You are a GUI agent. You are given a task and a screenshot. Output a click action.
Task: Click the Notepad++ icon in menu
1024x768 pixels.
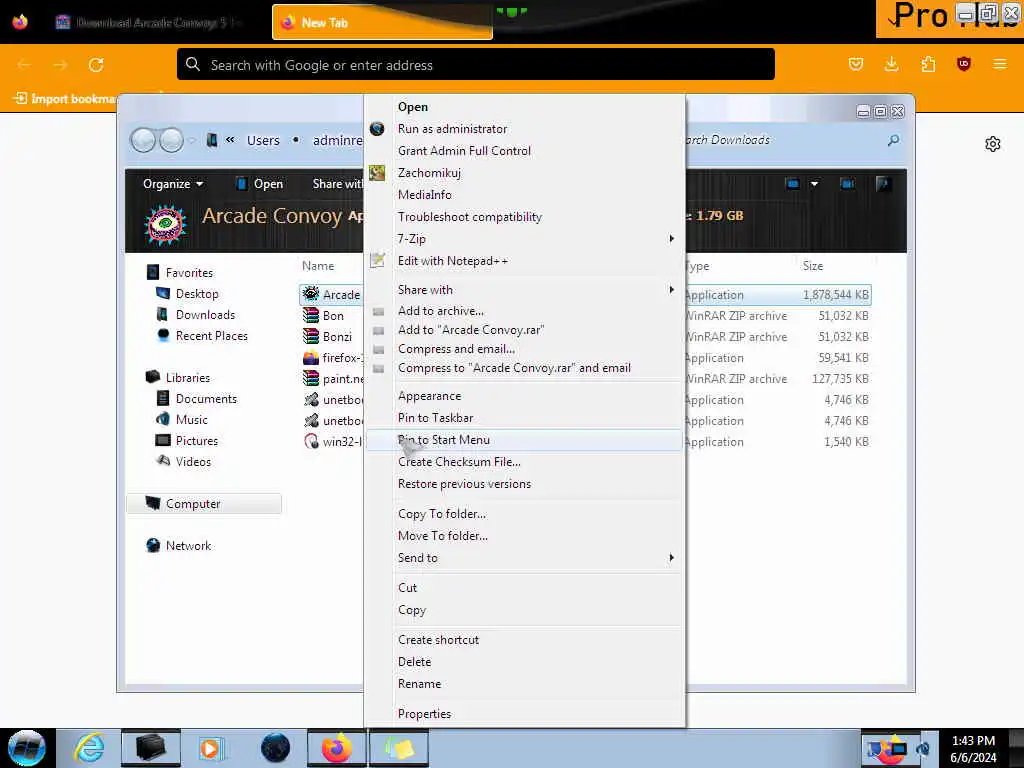pos(377,261)
